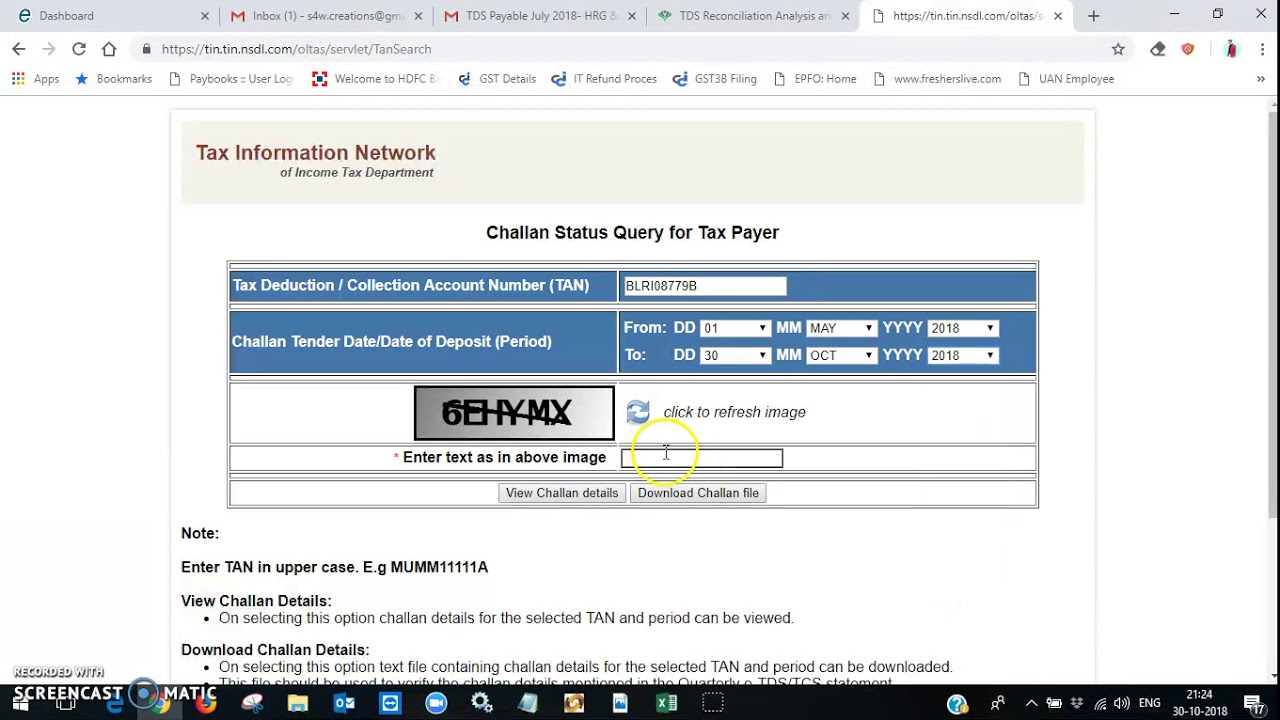Open GST3B Filing bookmark
Screen dimensions: 1280x720
[715, 79]
